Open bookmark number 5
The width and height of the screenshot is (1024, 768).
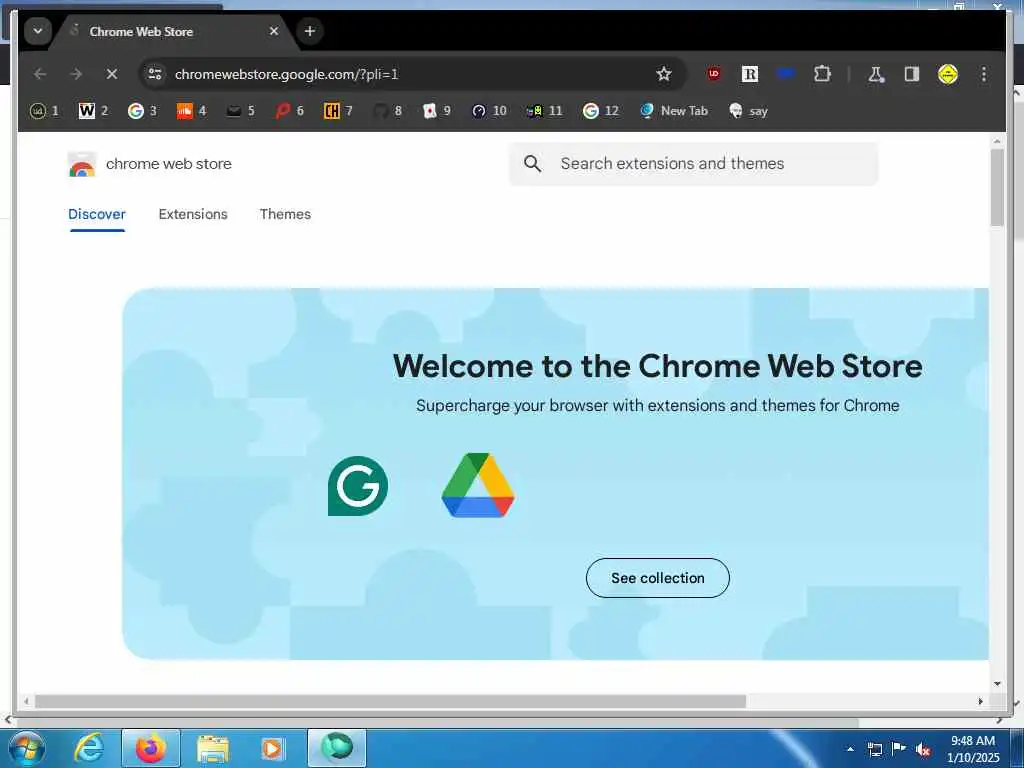240,111
